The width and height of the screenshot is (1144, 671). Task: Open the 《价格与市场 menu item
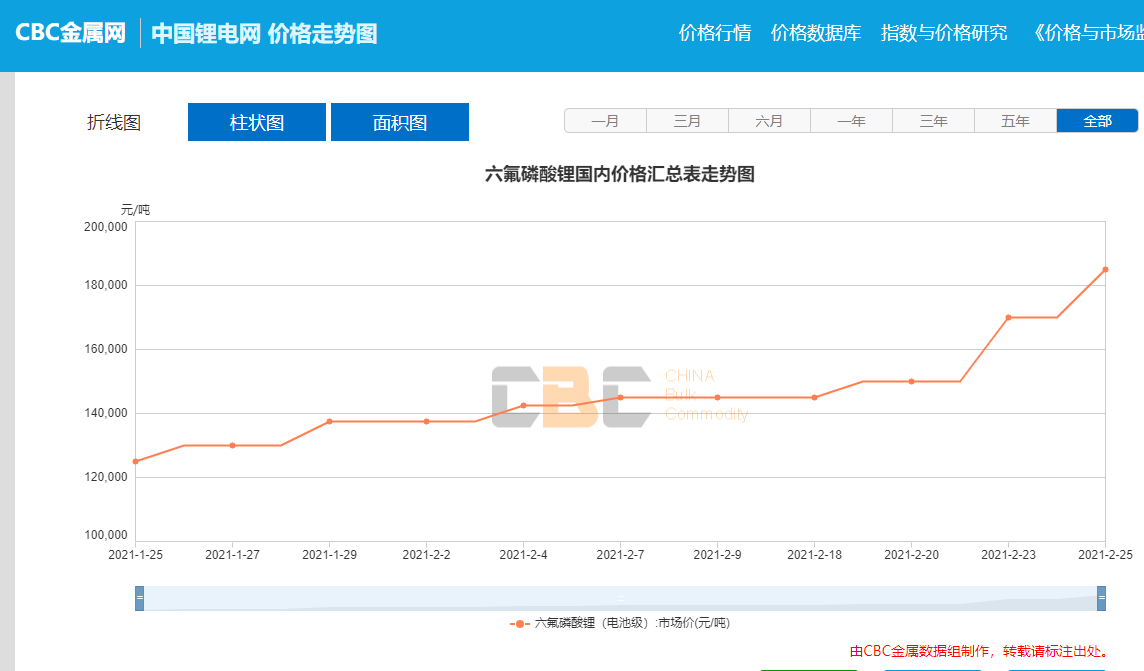(x=1086, y=33)
